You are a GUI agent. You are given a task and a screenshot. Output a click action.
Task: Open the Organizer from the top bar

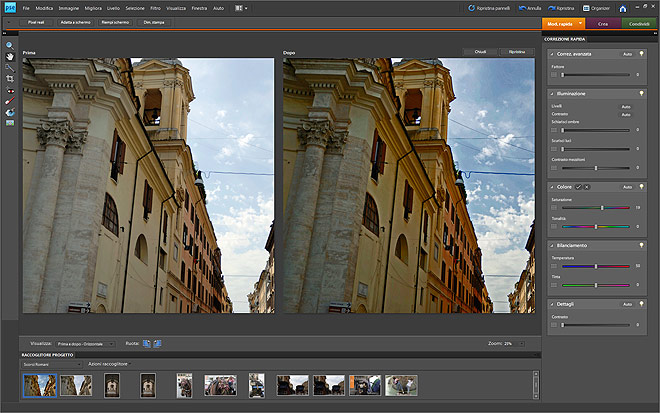coord(596,8)
